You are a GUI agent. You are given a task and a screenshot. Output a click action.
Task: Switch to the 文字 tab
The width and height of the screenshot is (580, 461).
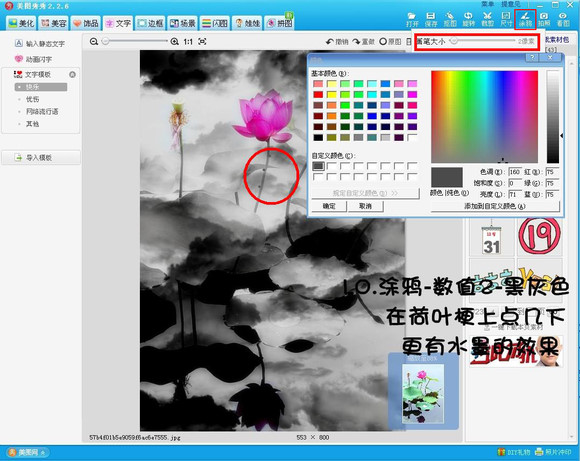click(x=118, y=23)
